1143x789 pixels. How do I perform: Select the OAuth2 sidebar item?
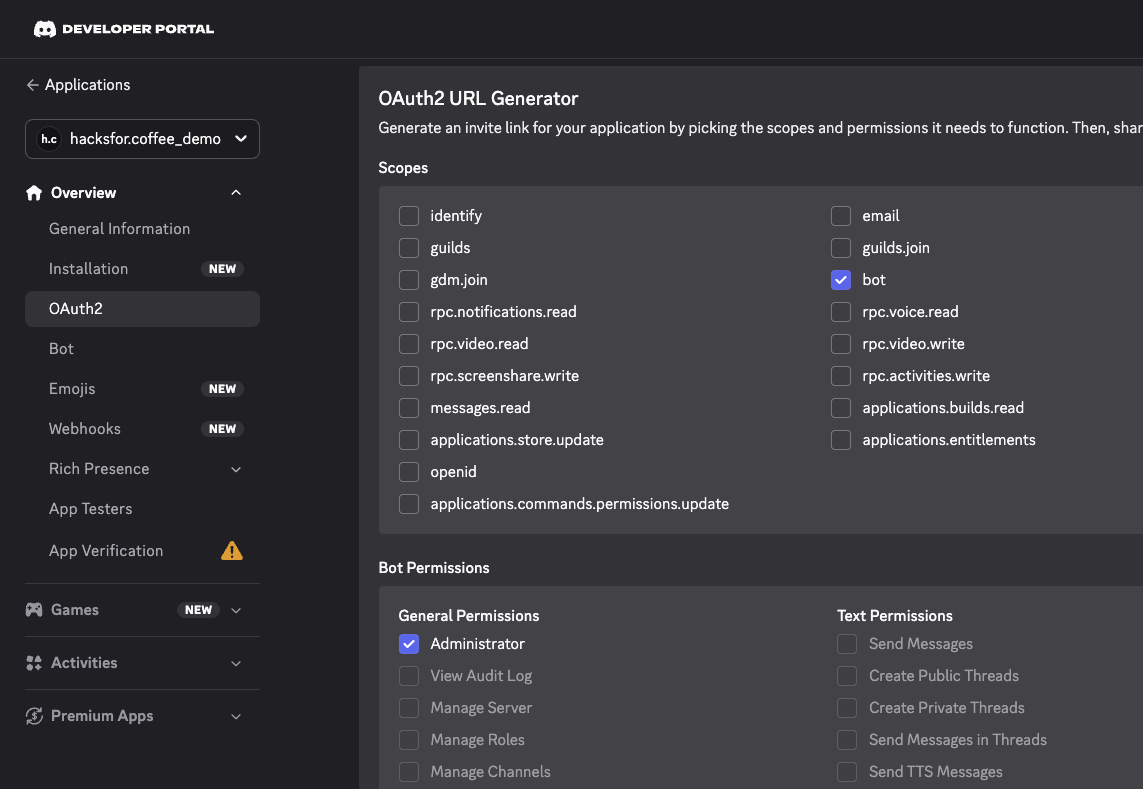[142, 309]
